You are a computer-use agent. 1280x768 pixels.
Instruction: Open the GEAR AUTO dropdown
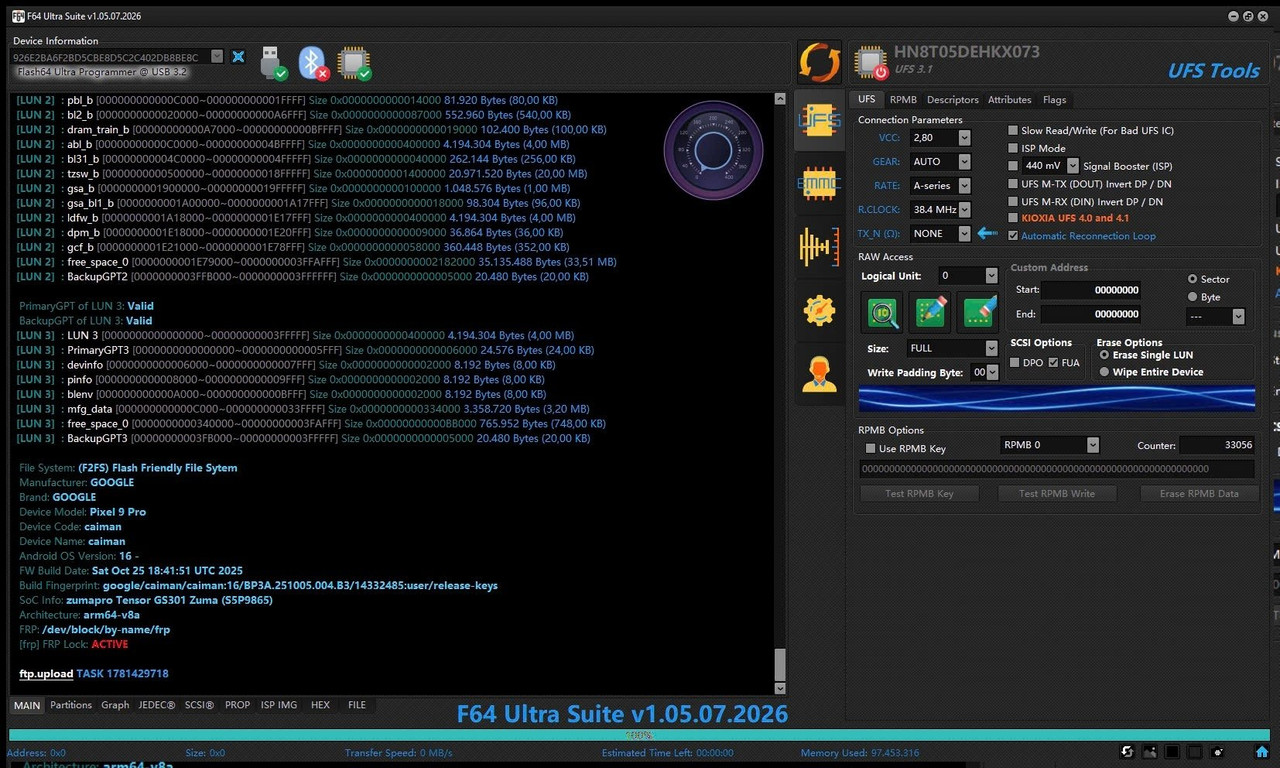click(964, 162)
